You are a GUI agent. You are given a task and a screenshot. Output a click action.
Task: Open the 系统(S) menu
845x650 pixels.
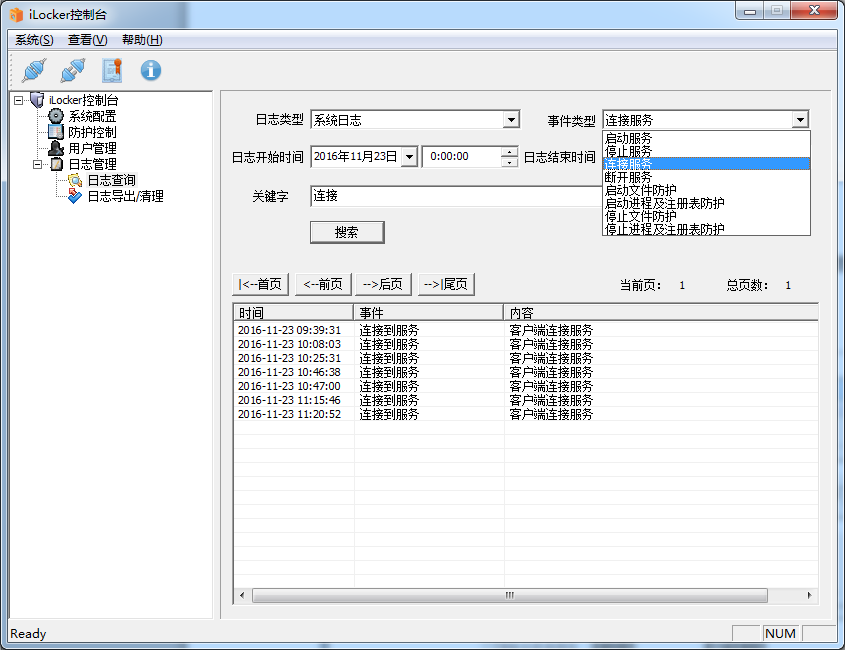(34, 40)
